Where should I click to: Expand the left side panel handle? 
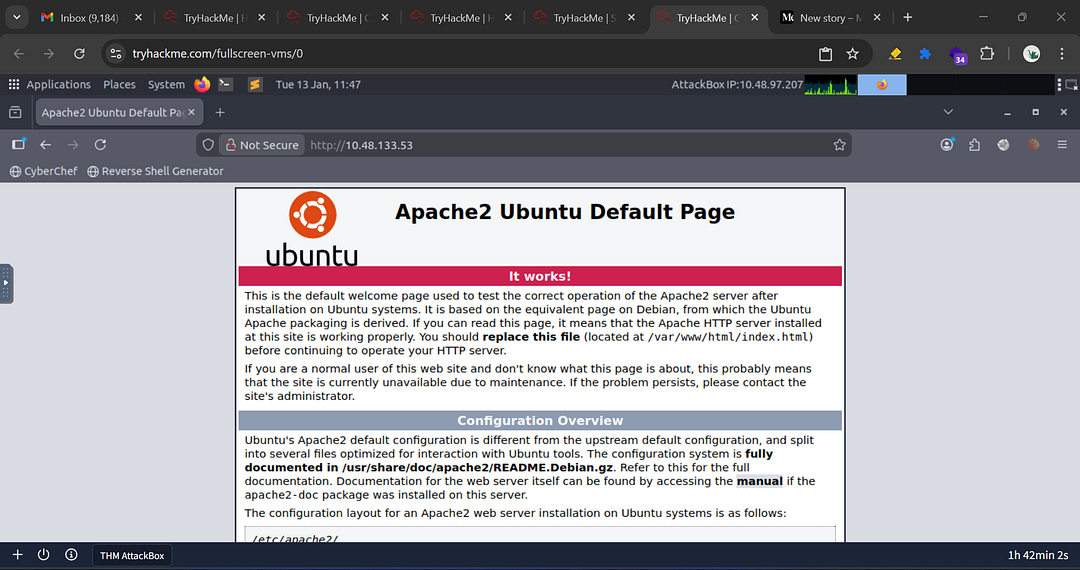(5, 283)
